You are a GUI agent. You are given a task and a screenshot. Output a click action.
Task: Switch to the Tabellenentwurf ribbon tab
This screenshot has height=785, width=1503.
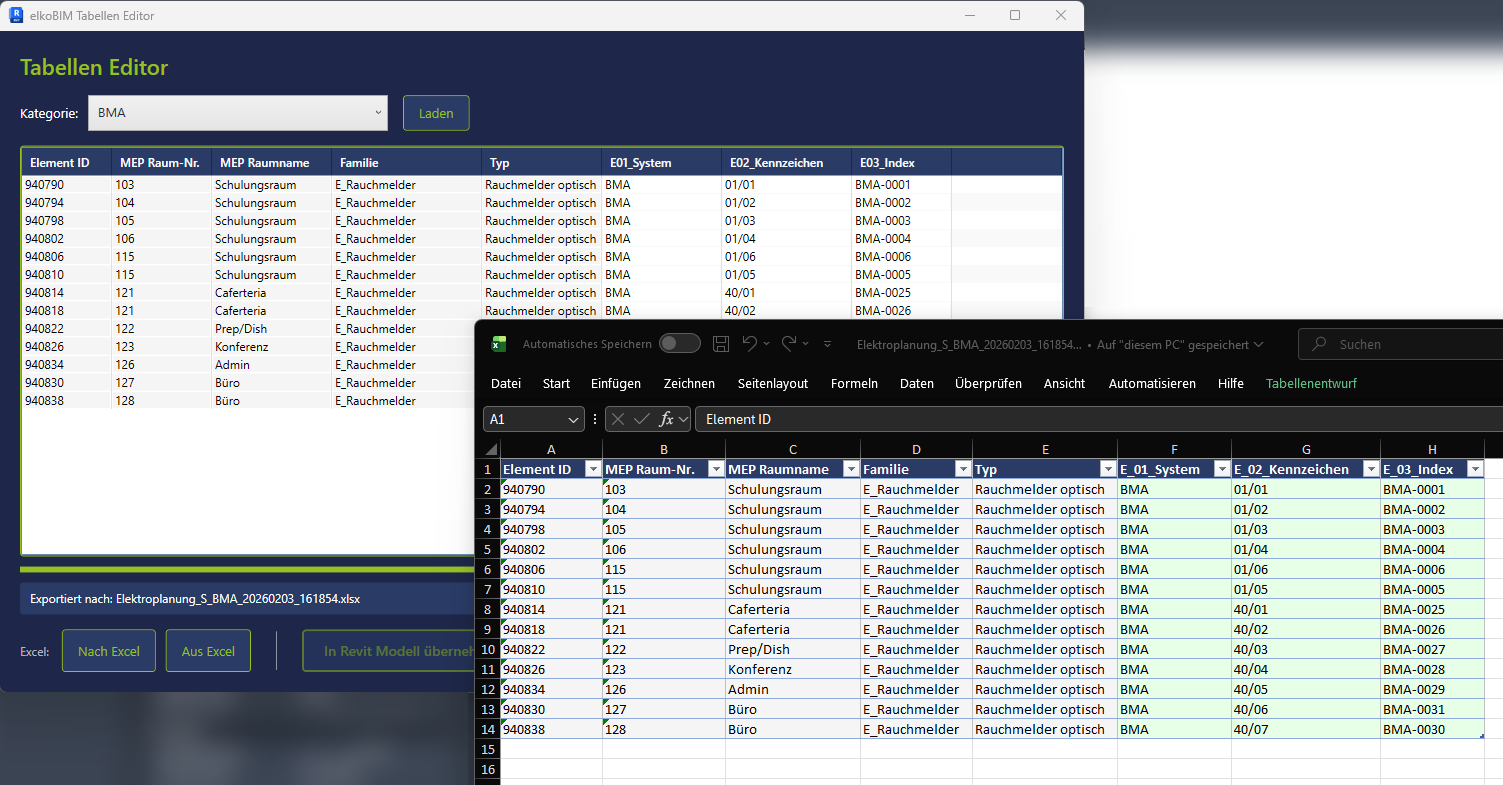(x=1311, y=384)
